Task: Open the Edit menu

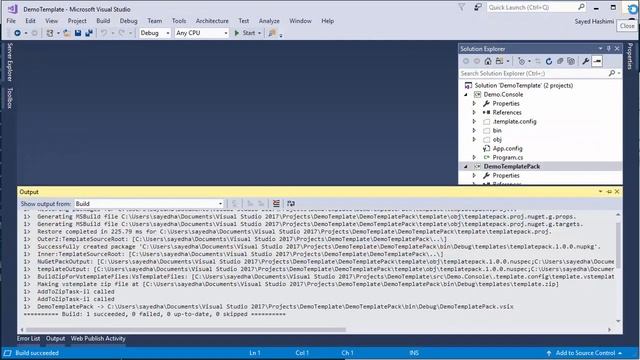Action: click(30, 21)
